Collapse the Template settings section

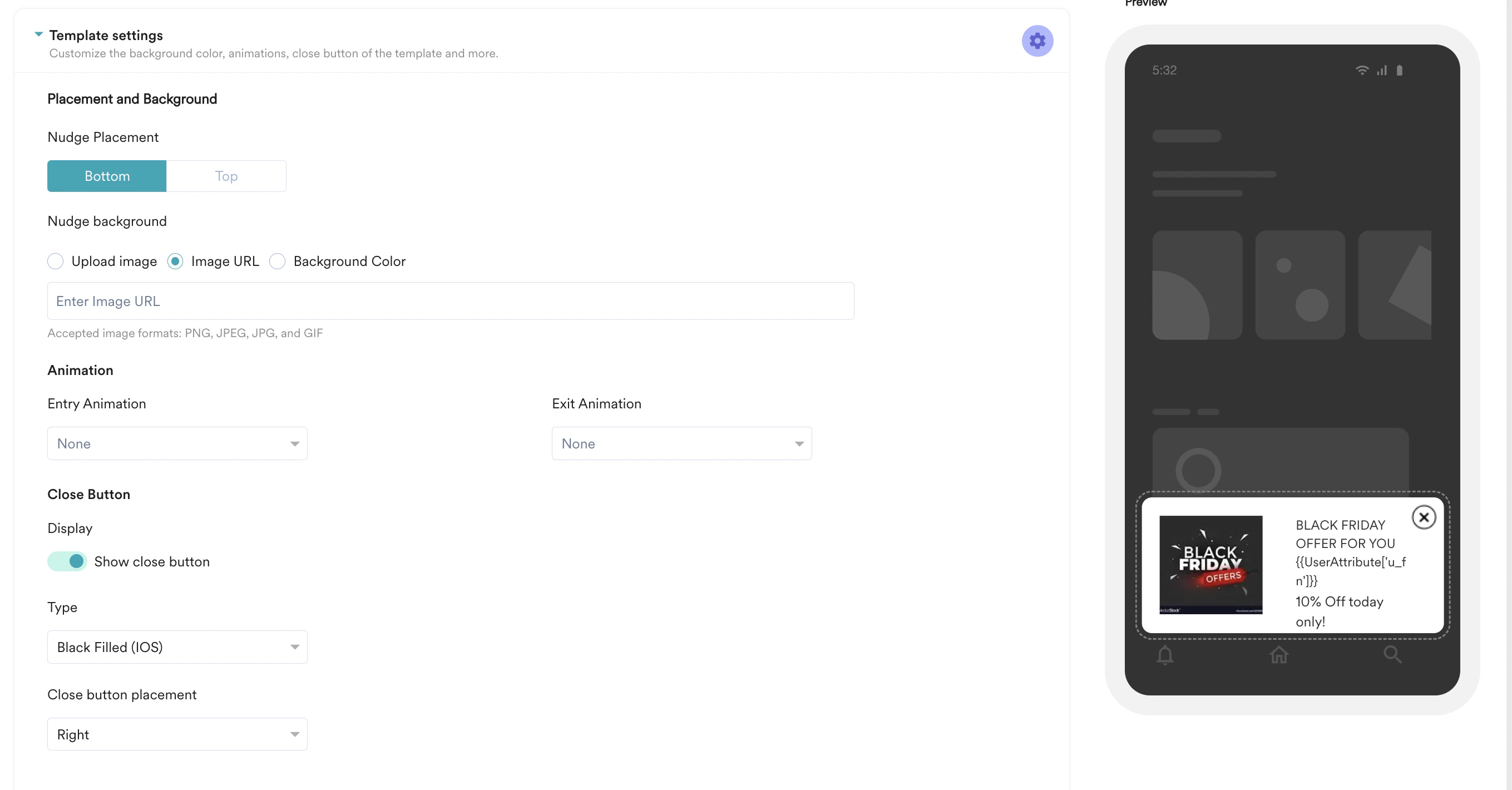39,34
